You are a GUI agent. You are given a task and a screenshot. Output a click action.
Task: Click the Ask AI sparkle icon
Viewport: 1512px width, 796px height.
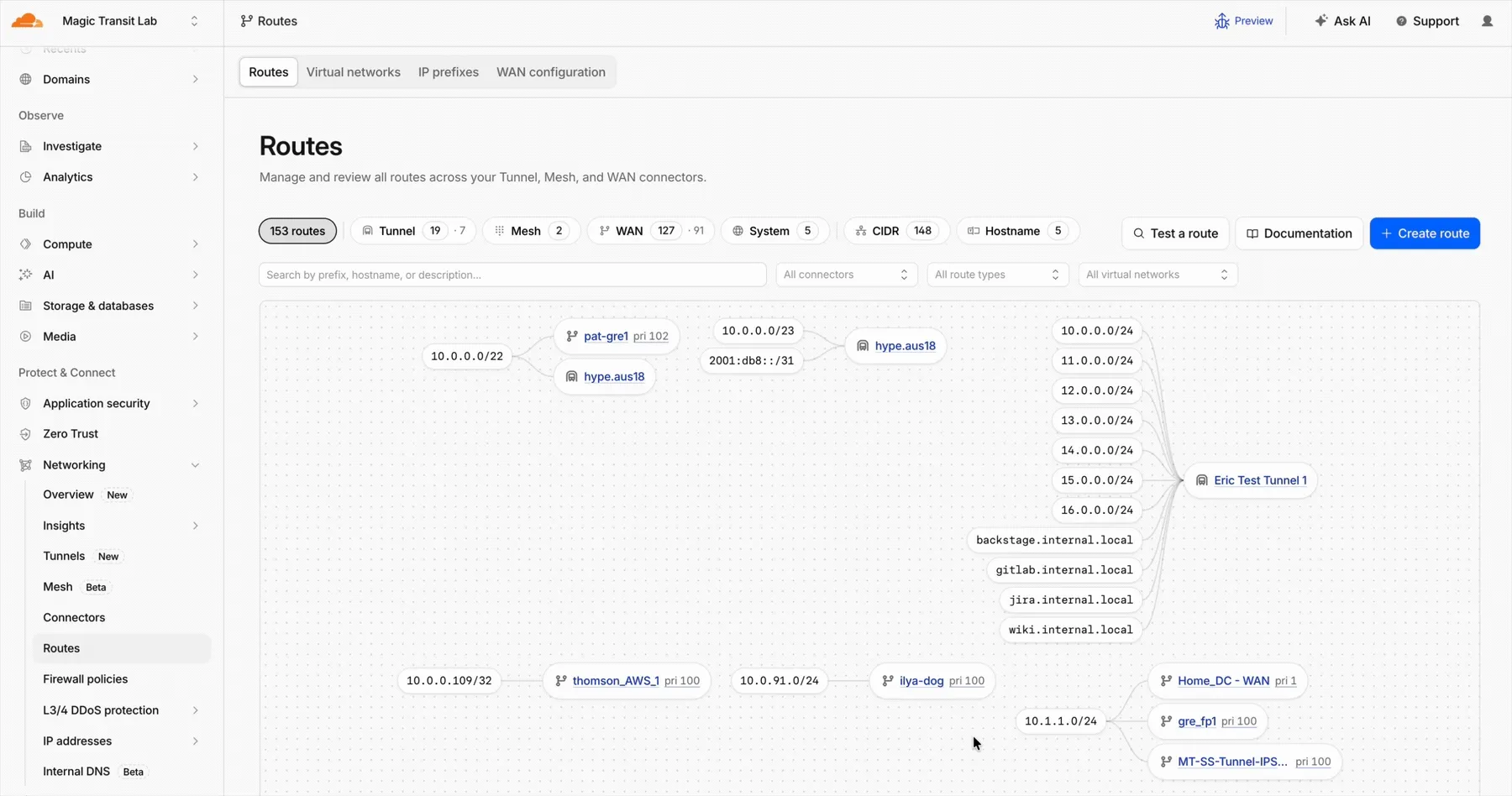(1321, 21)
